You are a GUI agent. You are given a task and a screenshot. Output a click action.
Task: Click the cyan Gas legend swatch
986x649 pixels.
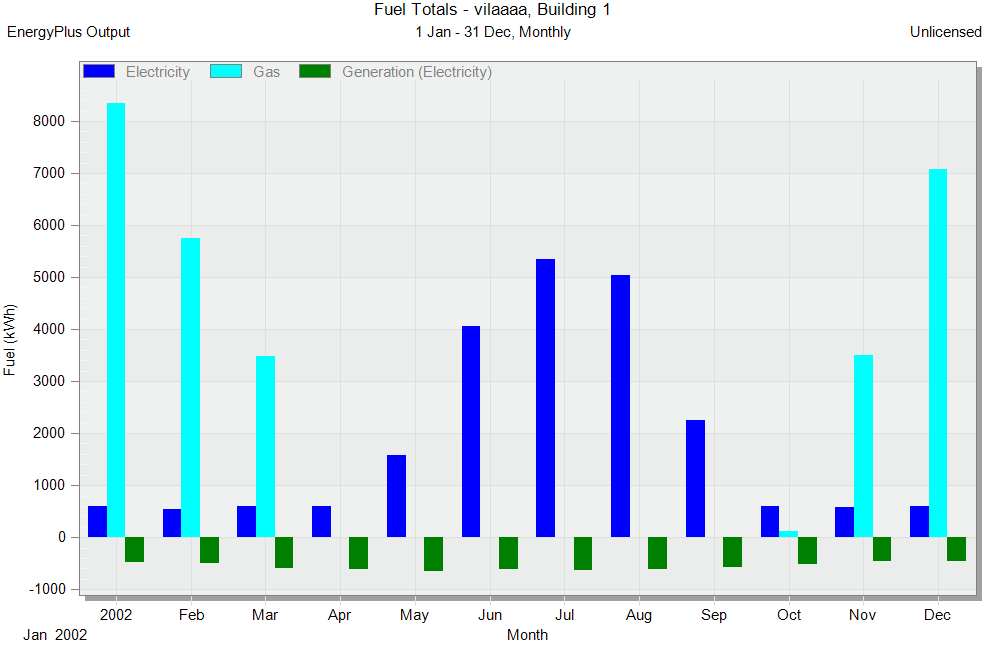[x=226, y=71]
